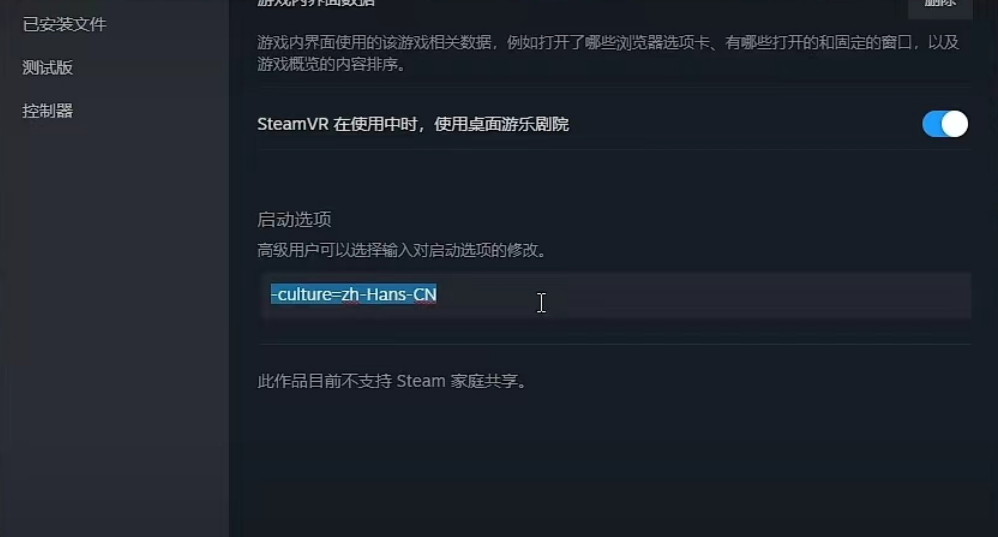Click the 启动选项 section heading

pyautogui.click(x=294, y=220)
